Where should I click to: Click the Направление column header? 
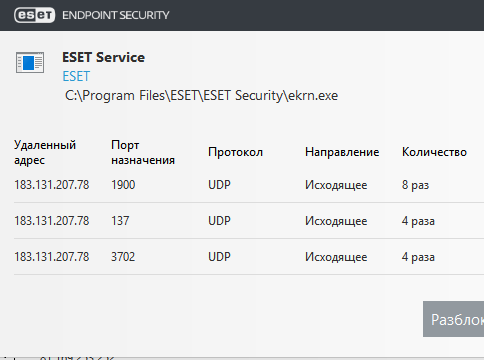click(342, 152)
